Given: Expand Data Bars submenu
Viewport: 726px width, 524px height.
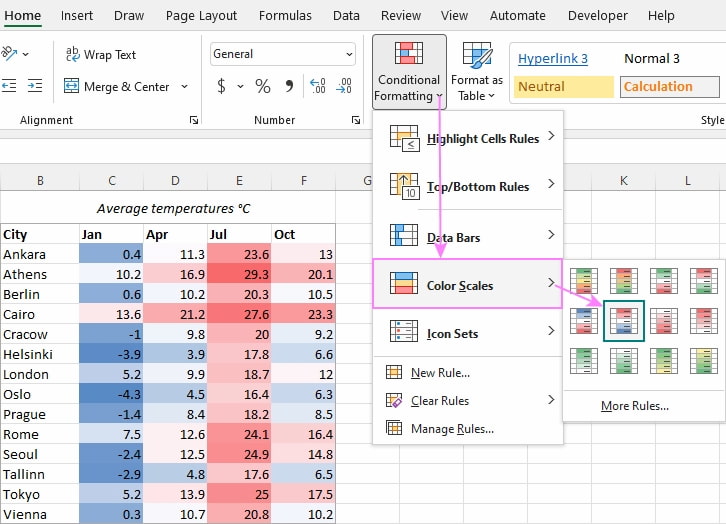Looking at the screenshot, I should [x=468, y=237].
